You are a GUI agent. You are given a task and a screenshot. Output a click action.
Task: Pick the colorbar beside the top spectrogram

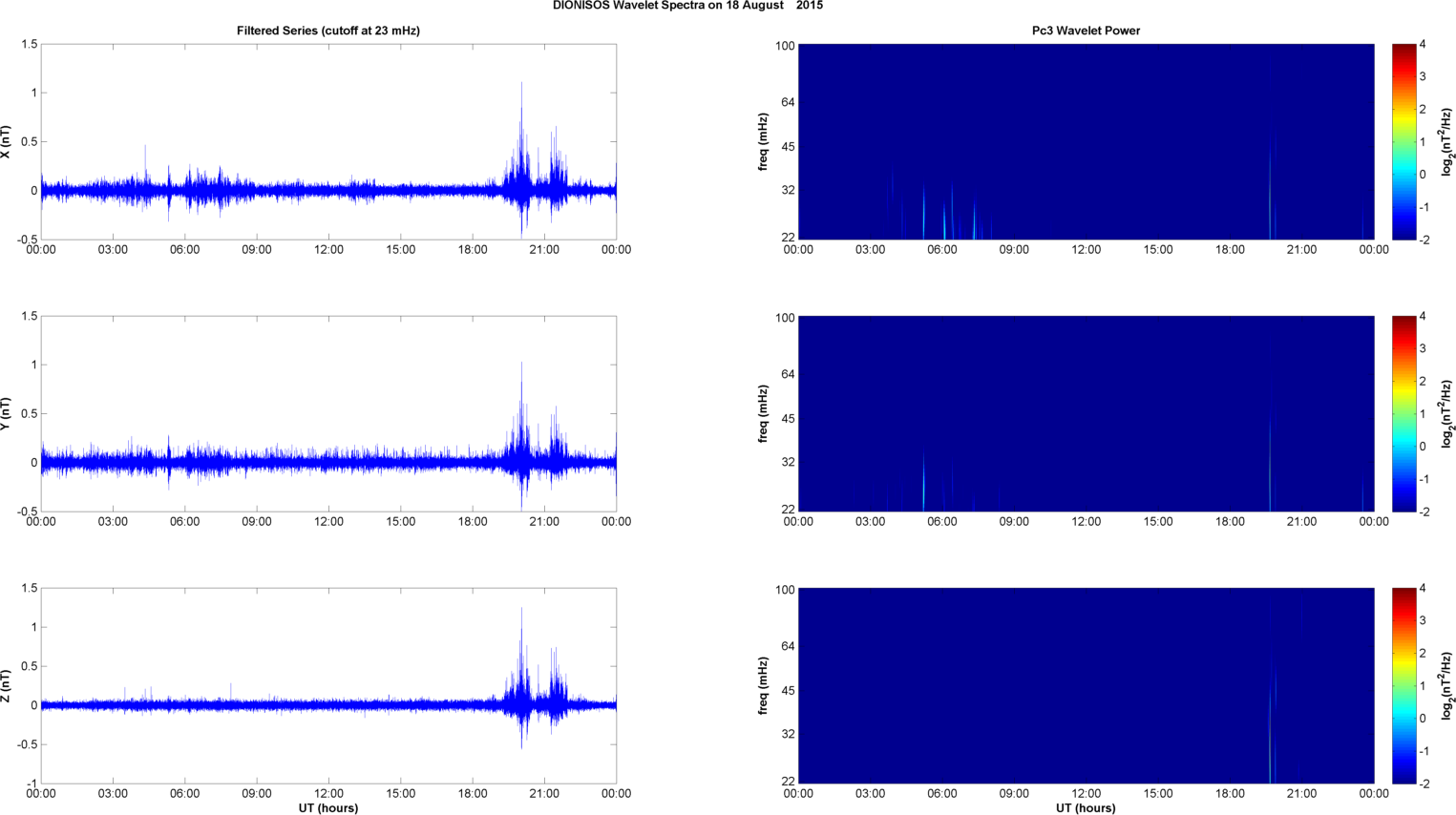click(x=1403, y=141)
